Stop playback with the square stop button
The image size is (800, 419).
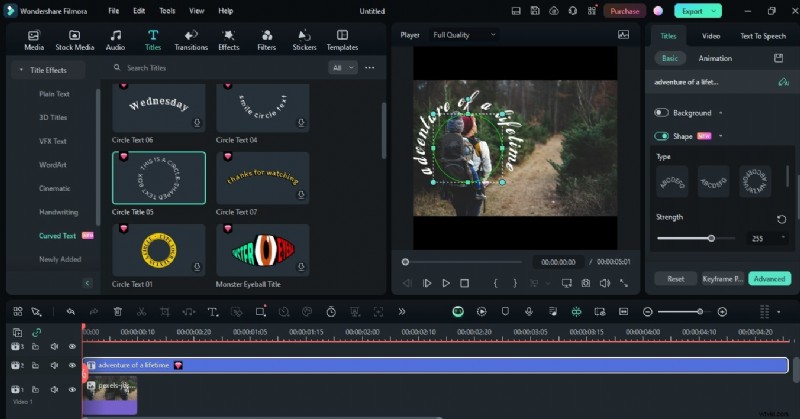click(464, 283)
